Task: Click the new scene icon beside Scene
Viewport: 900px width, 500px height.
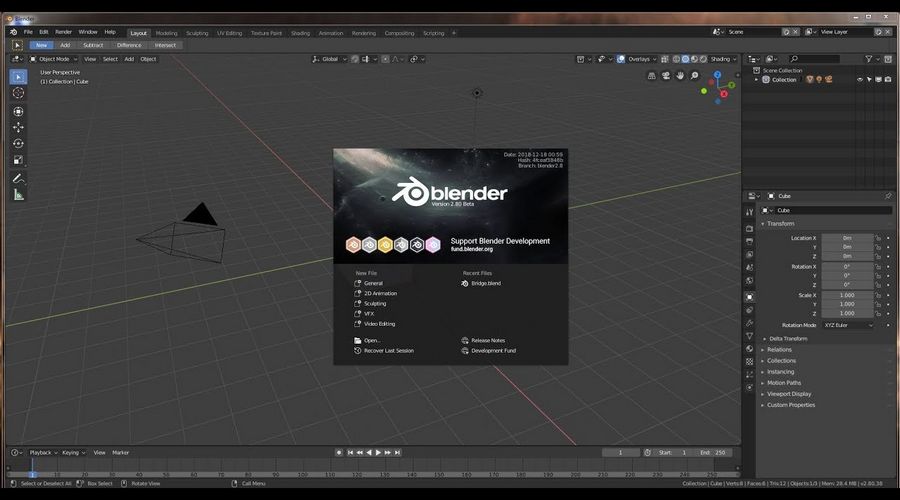Action: point(786,32)
